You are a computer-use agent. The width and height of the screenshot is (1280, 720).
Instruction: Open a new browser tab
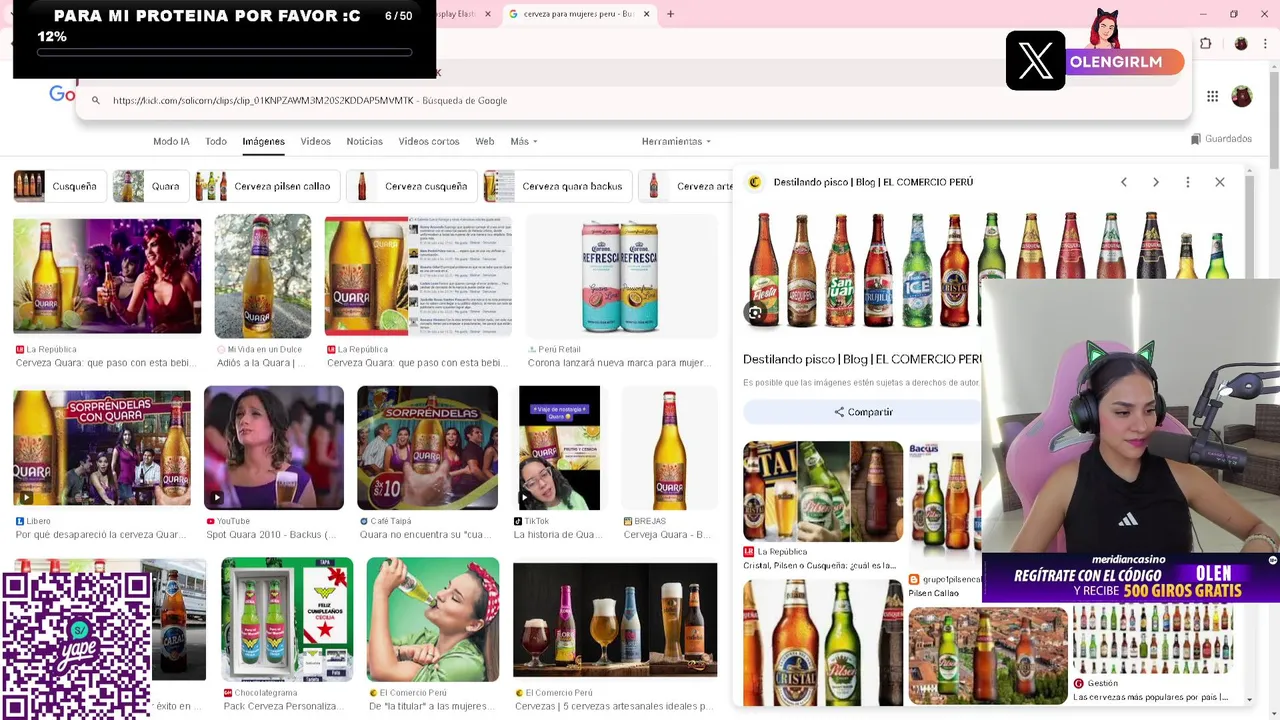tap(670, 14)
